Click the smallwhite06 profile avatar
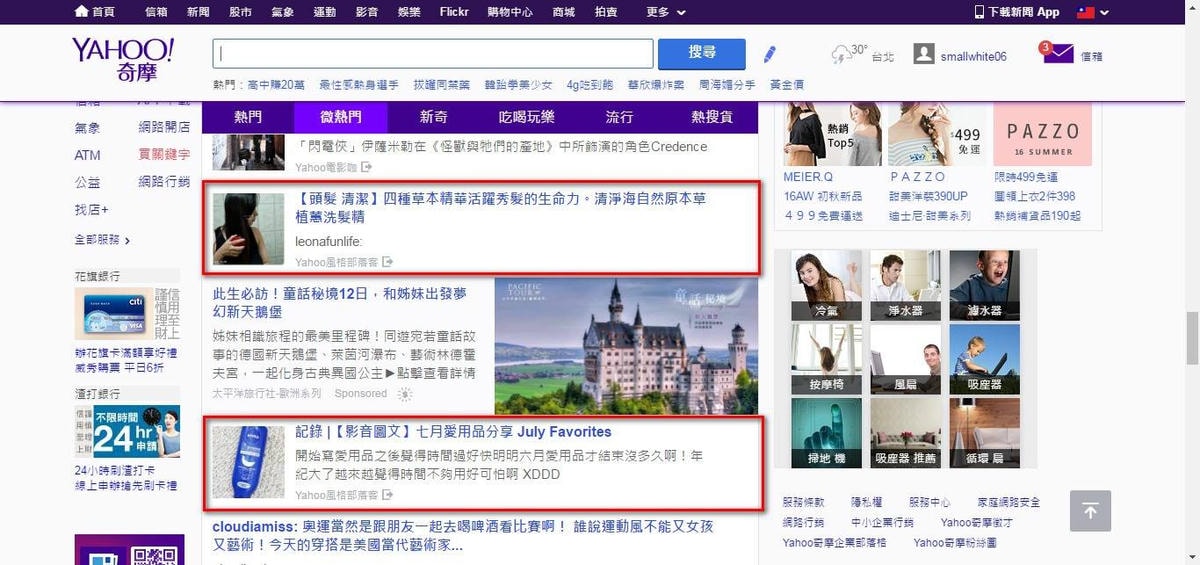The height and width of the screenshot is (565, 1200). click(x=924, y=55)
